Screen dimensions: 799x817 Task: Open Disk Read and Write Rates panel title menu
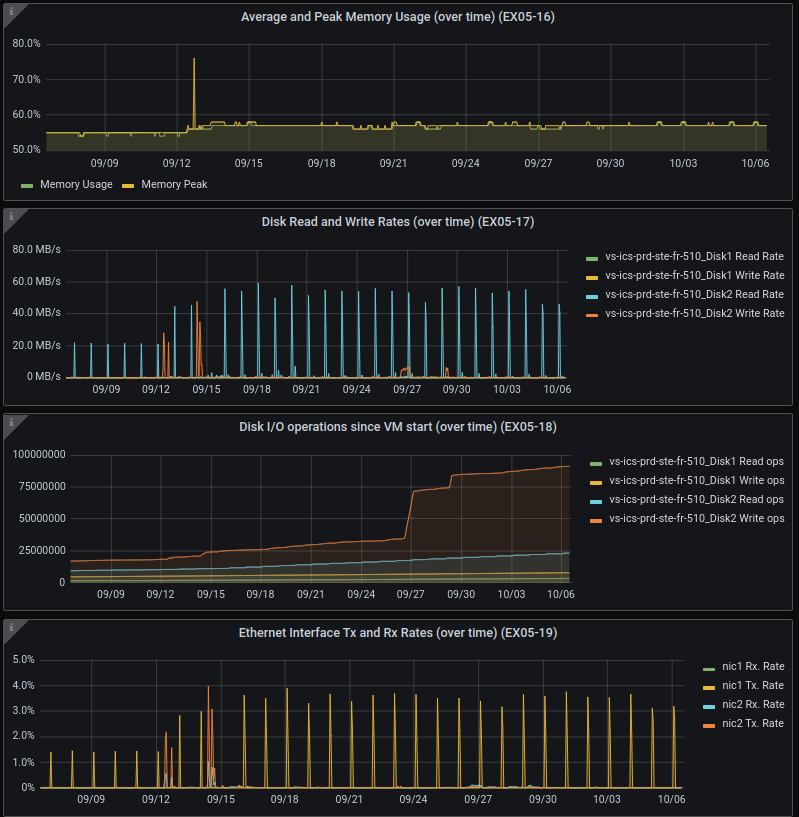(398, 222)
